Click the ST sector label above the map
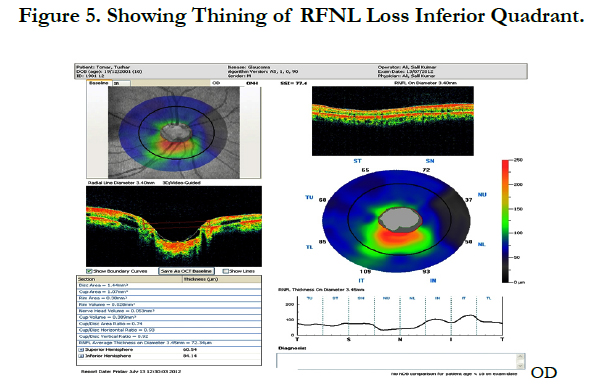 (x=357, y=161)
